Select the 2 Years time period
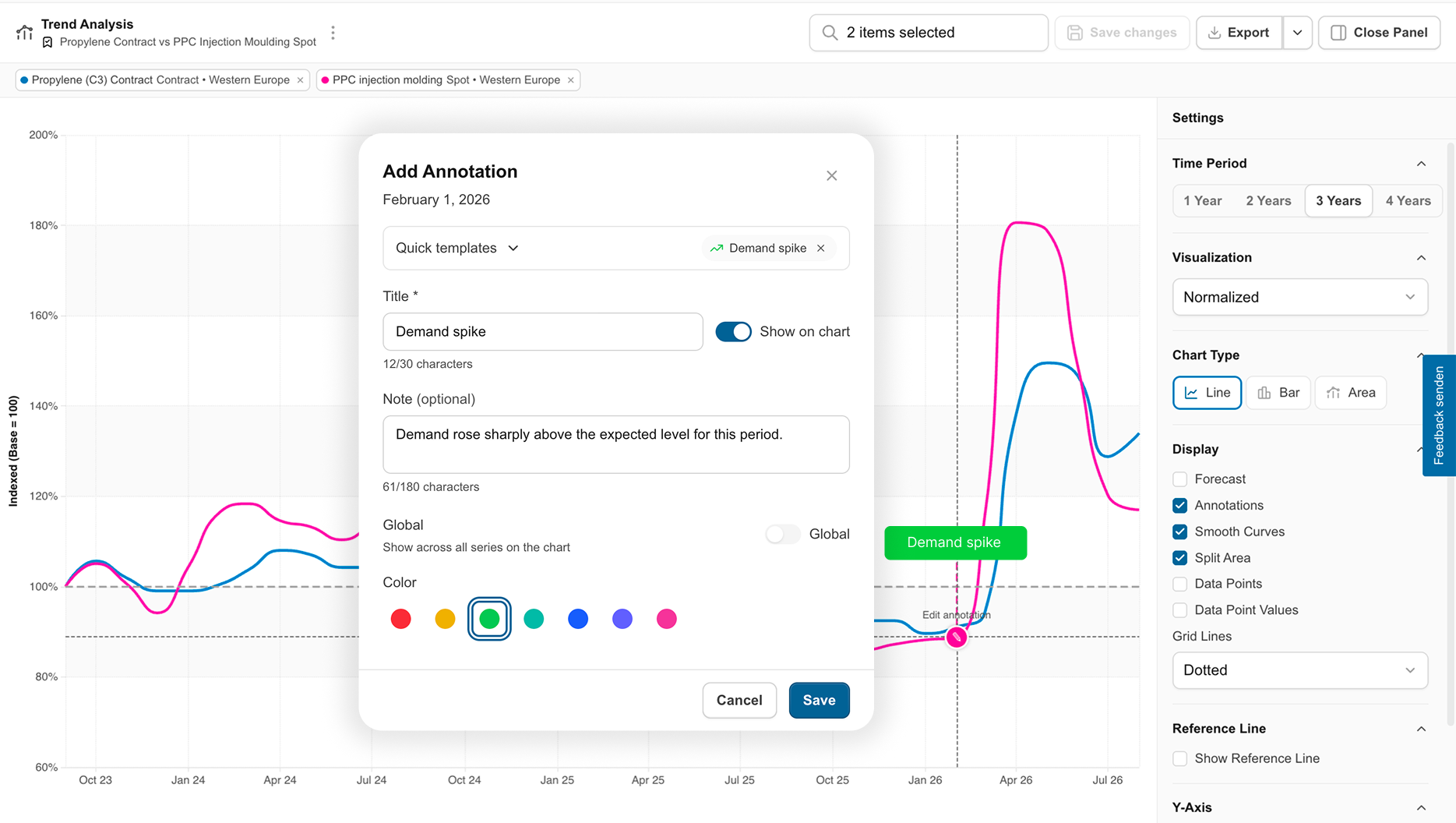This screenshot has width=1456, height=823. pos(1268,201)
